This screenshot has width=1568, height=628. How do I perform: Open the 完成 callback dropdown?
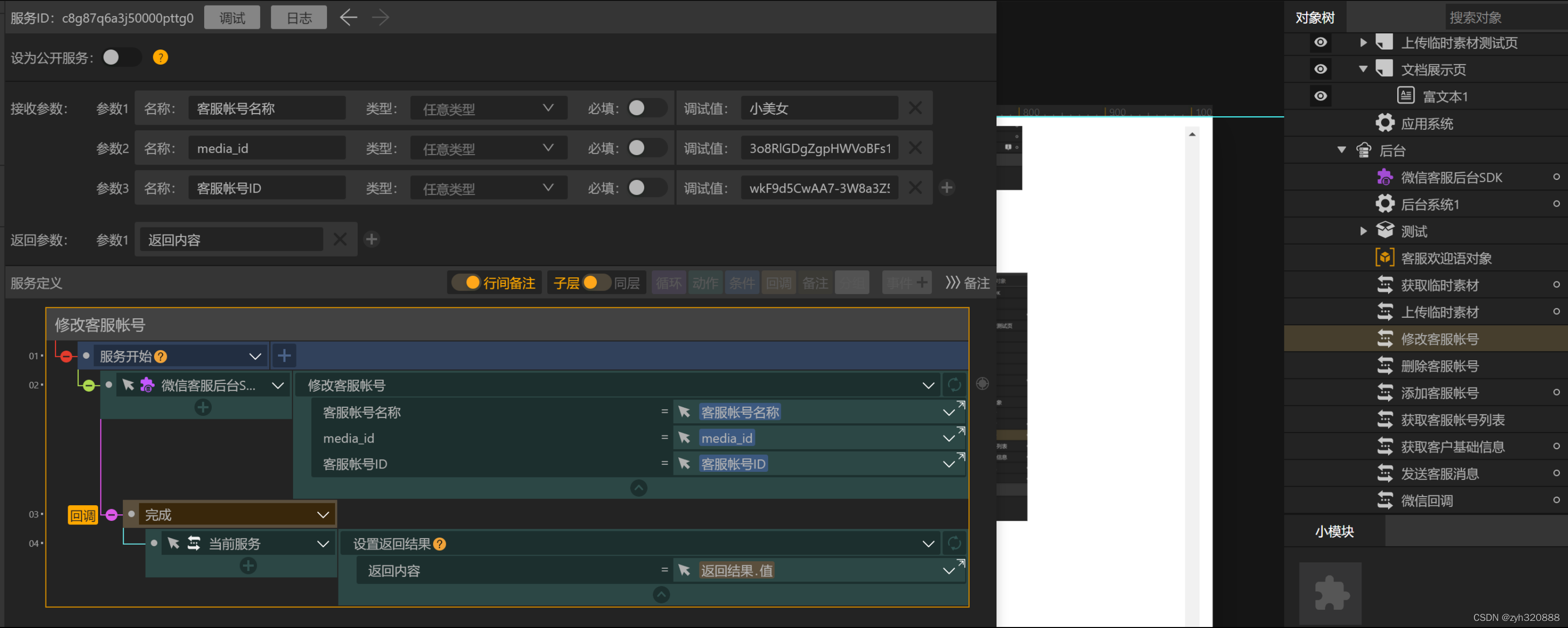(x=322, y=515)
